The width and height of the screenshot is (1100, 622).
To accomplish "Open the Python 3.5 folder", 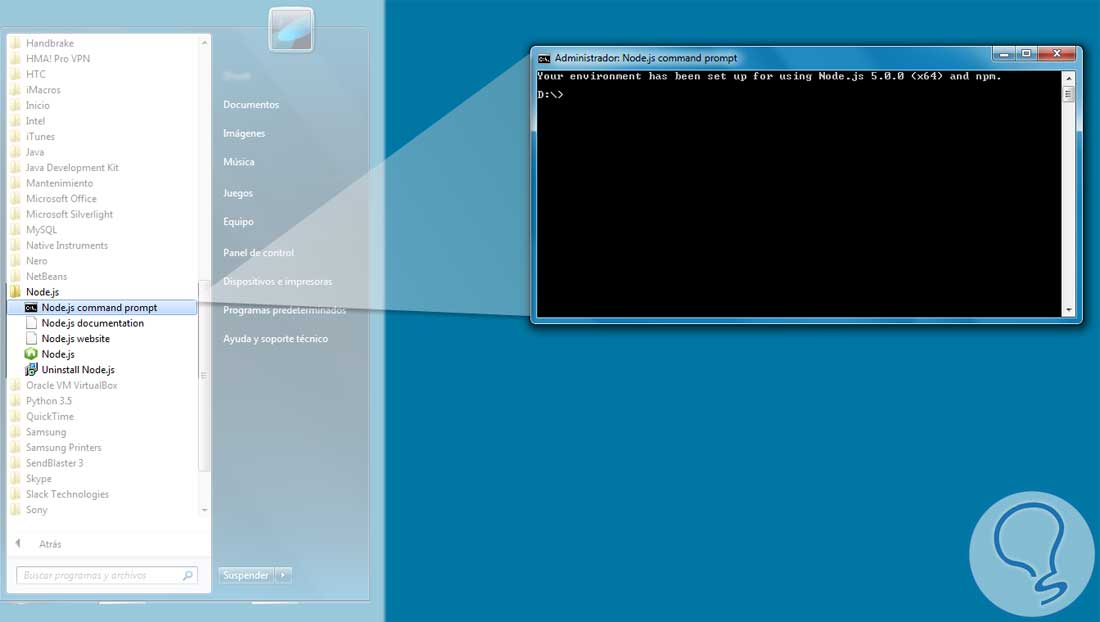I will click(48, 401).
